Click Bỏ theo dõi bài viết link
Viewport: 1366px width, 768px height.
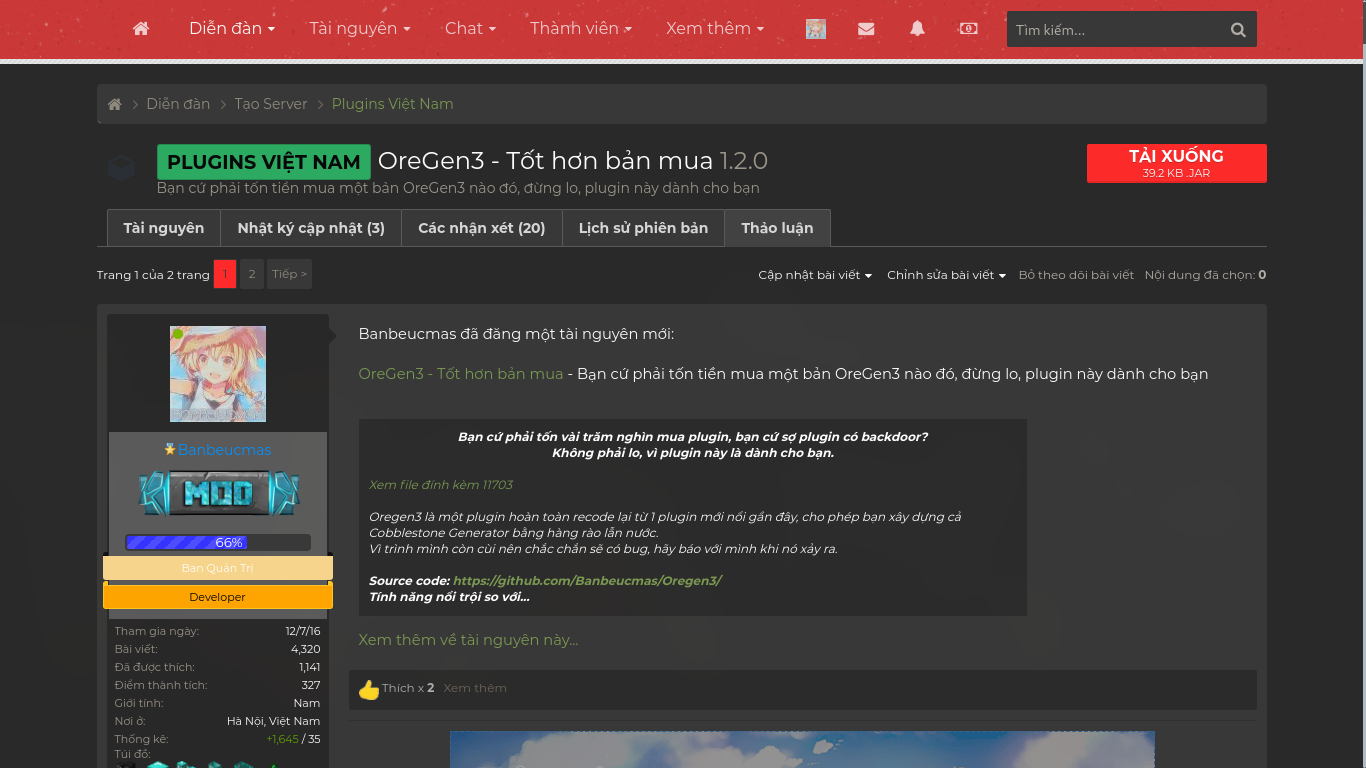(x=1076, y=275)
